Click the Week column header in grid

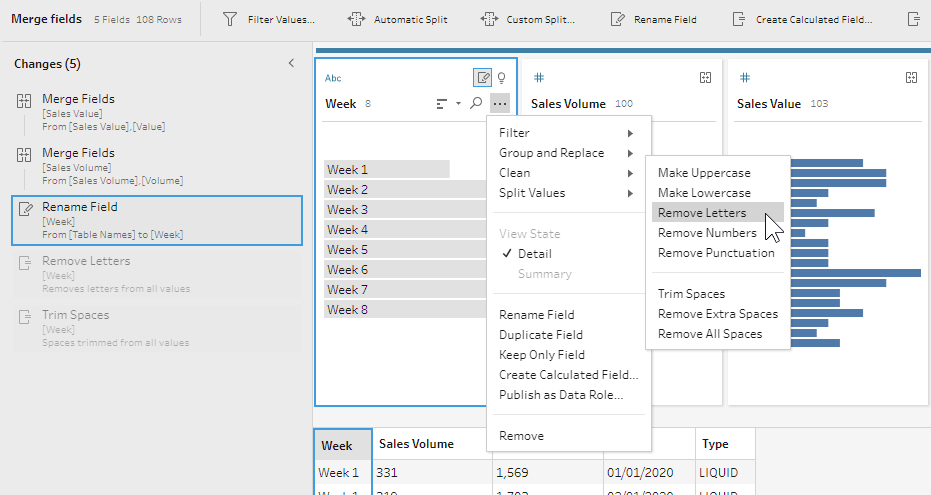[x=343, y=445]
